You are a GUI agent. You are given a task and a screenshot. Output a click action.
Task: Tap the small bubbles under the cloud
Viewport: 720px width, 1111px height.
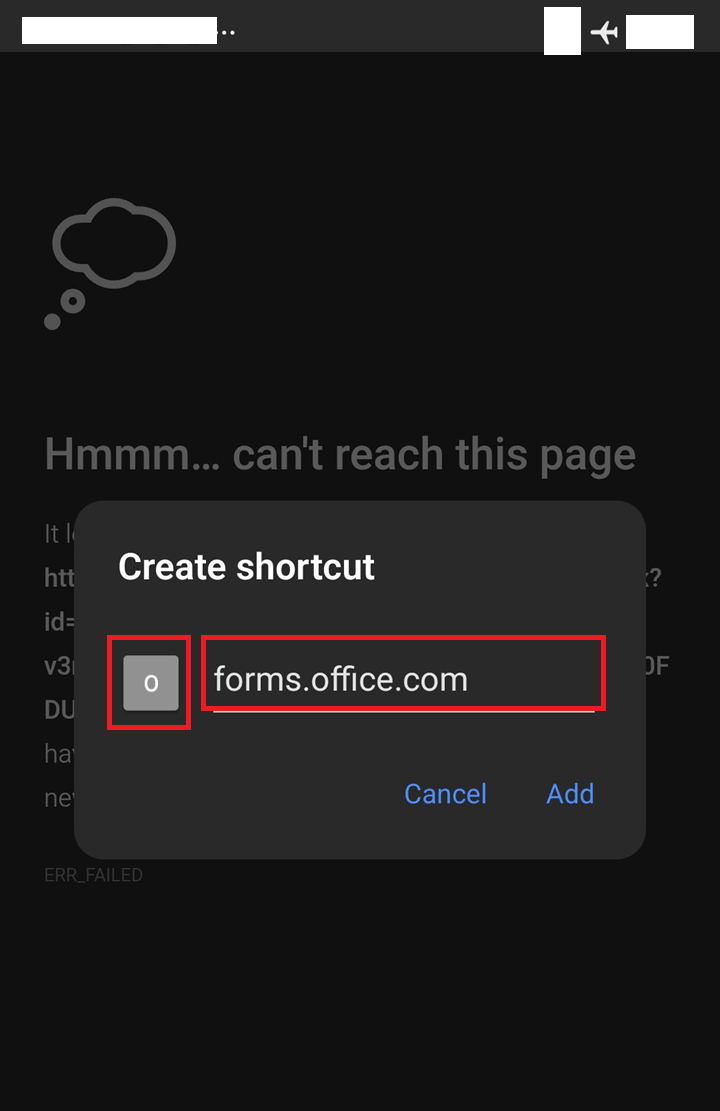click(x=64, y=309)
